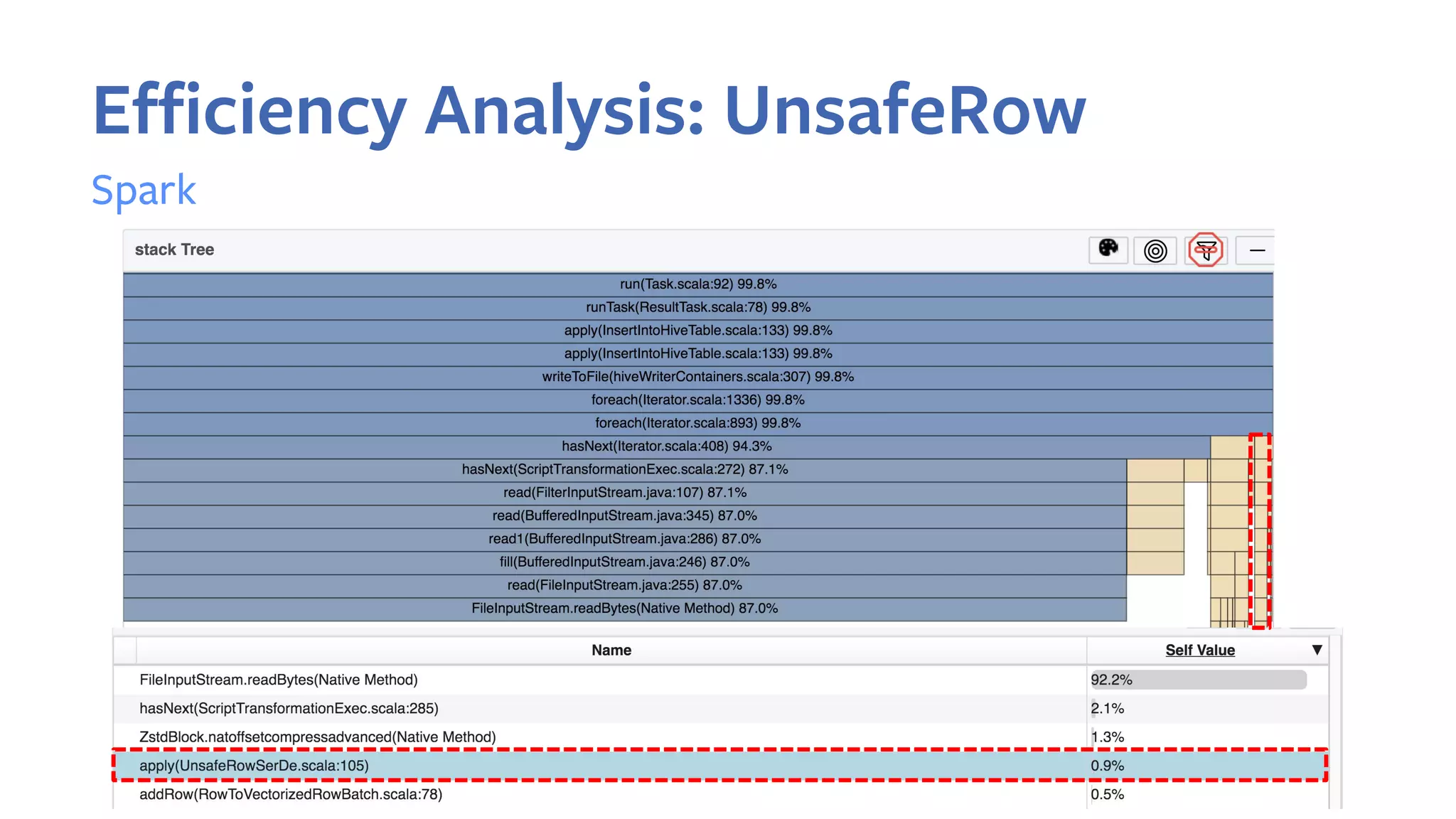
Task: Select foreach(Iterator.scala:1336) frame
Action: coord(698,400)
